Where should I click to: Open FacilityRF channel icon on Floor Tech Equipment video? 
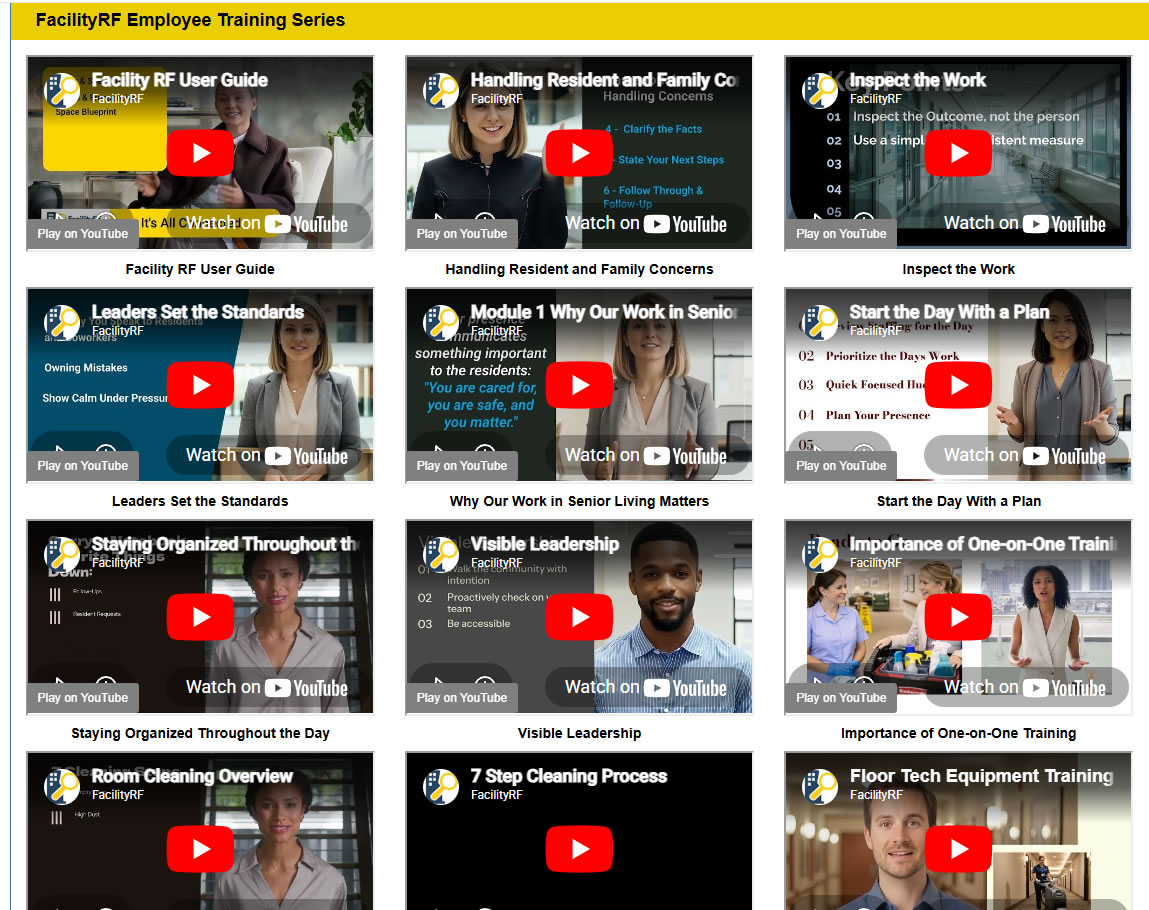820,786
